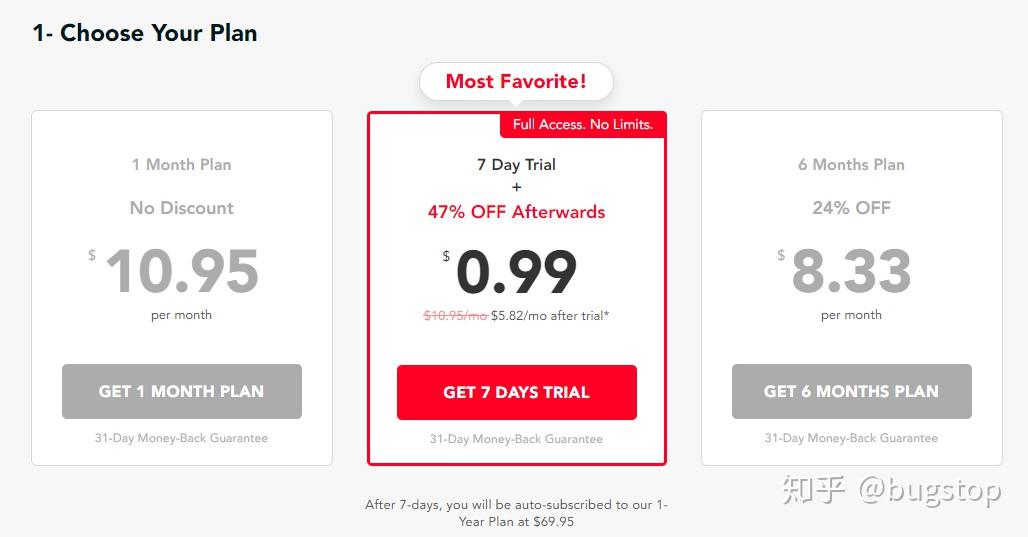
Task: Click the crossed-out $10.95/mo price
Action: (455, 315)
